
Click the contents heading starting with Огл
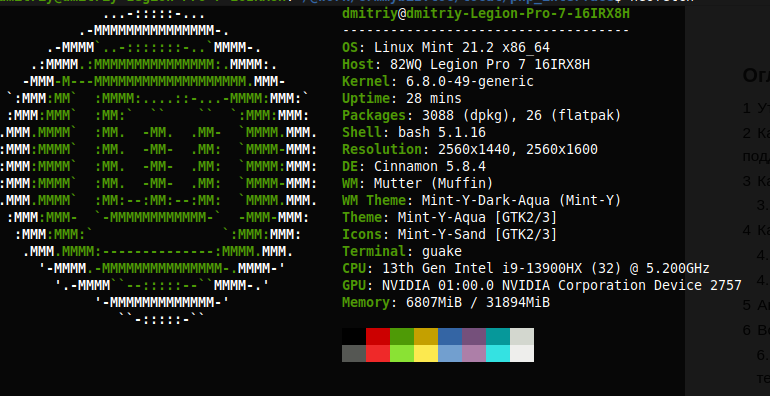tap(756, 76)
